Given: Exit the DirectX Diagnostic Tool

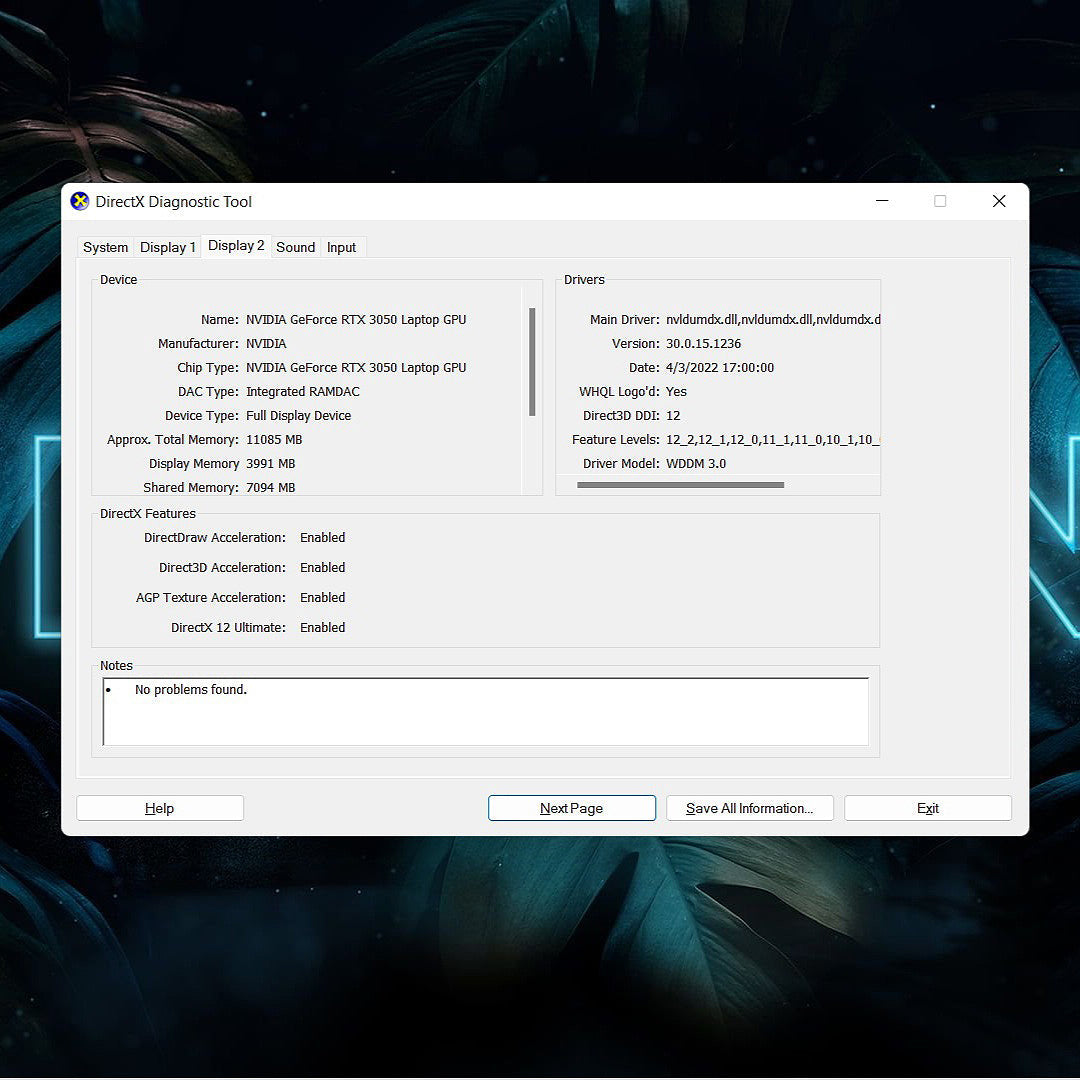Looking at the screenshot, I should (x=927, y=808).
